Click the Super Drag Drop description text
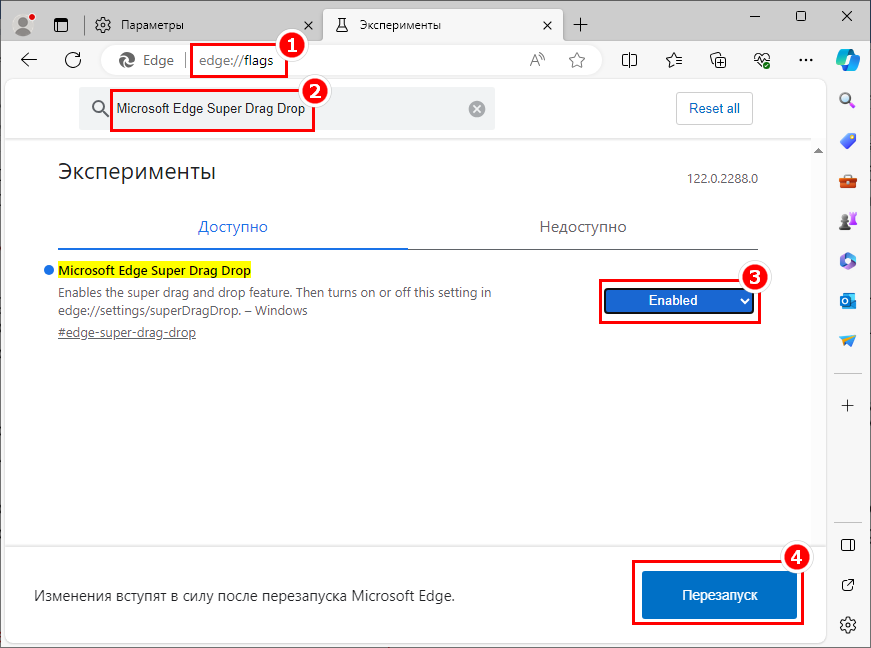Screen dimensions: 871x648 click(x=274, y=301)
